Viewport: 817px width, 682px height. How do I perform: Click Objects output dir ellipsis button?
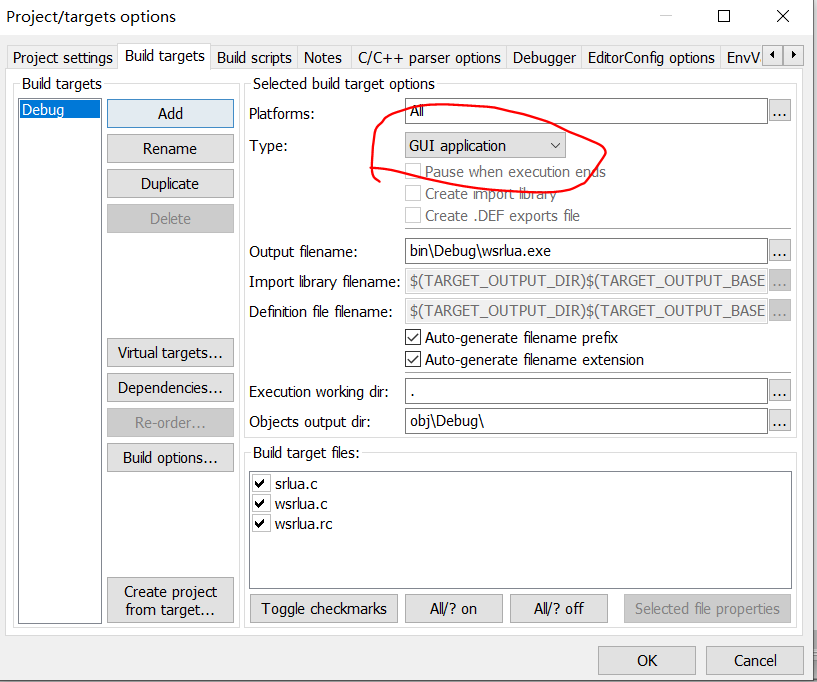coord(779,421)
